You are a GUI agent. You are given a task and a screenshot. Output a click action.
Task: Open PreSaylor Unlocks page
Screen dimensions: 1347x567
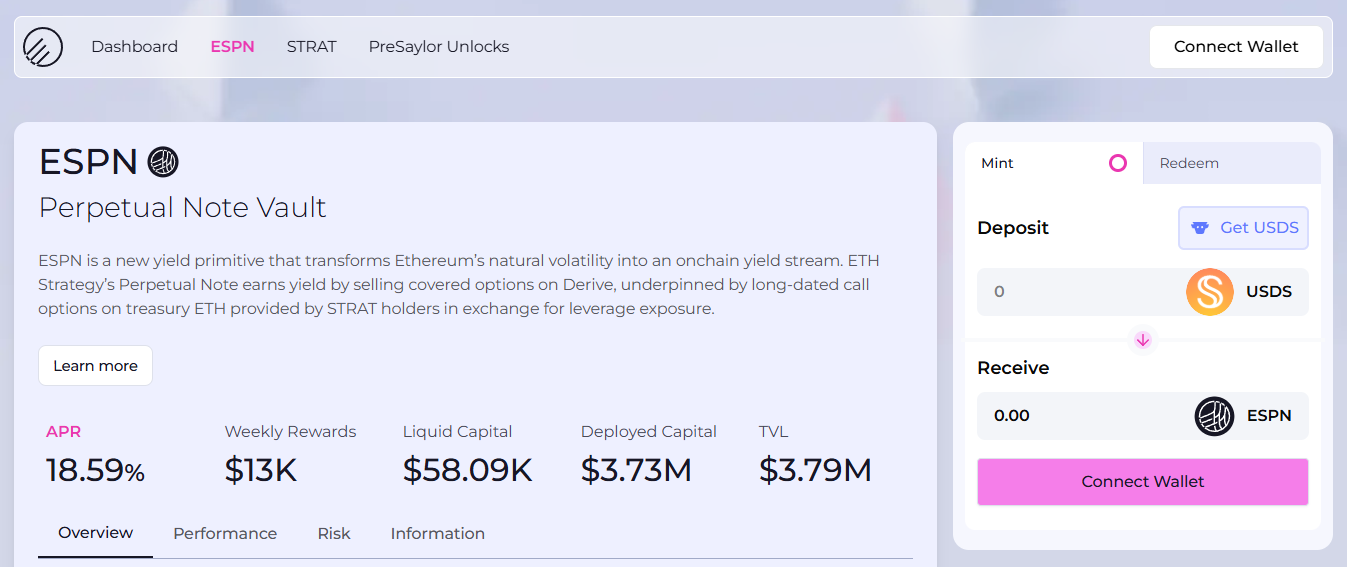coord(438,47)
